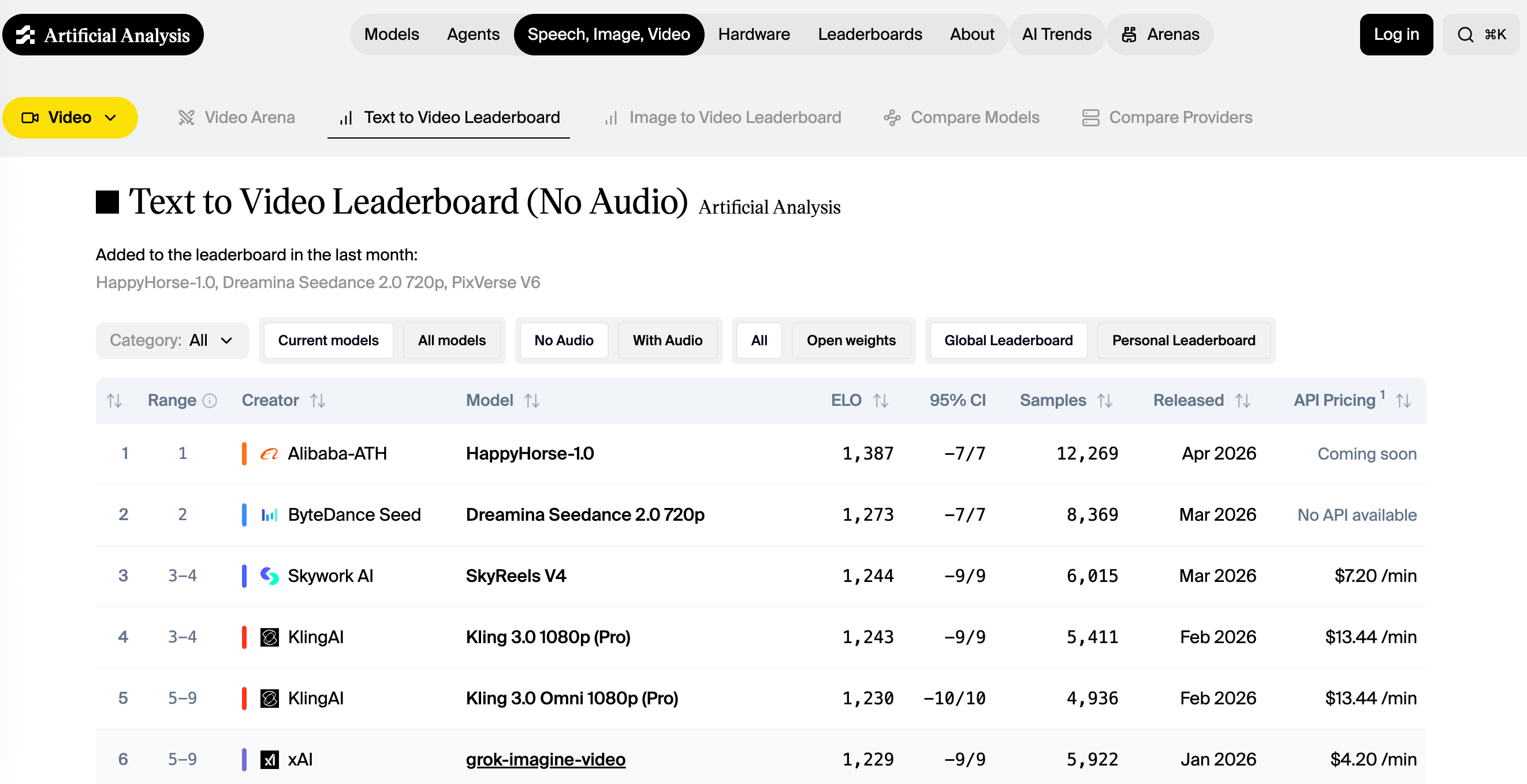This screenshot has width=1527, height=784.
Task: Click the Range info icon
Action: [x=210, y=401]
